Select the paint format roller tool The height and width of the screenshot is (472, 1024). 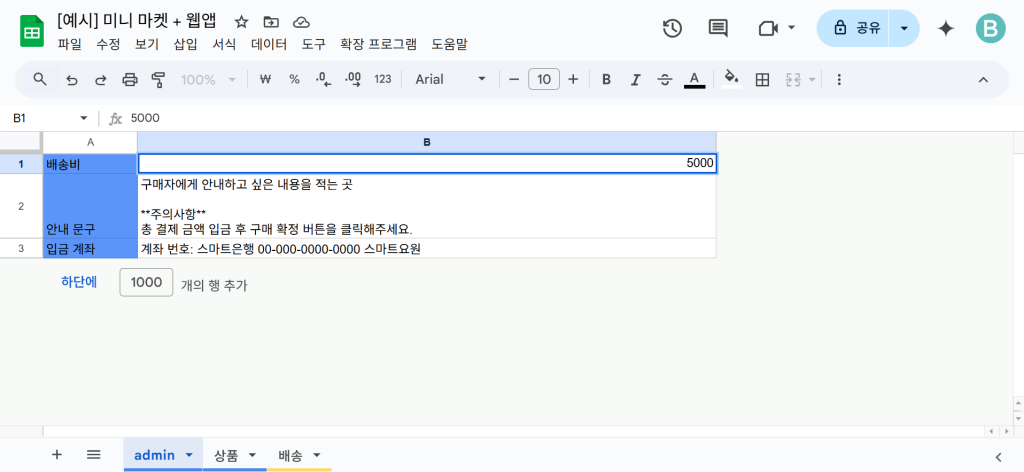[158, 80]
